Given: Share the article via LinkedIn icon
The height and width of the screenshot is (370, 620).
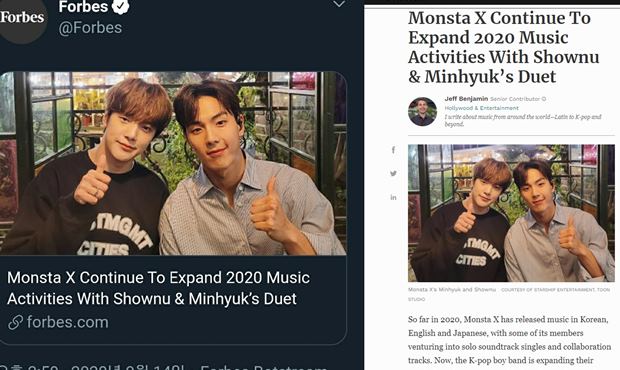Looking at the screenshot, I should 393,197.
